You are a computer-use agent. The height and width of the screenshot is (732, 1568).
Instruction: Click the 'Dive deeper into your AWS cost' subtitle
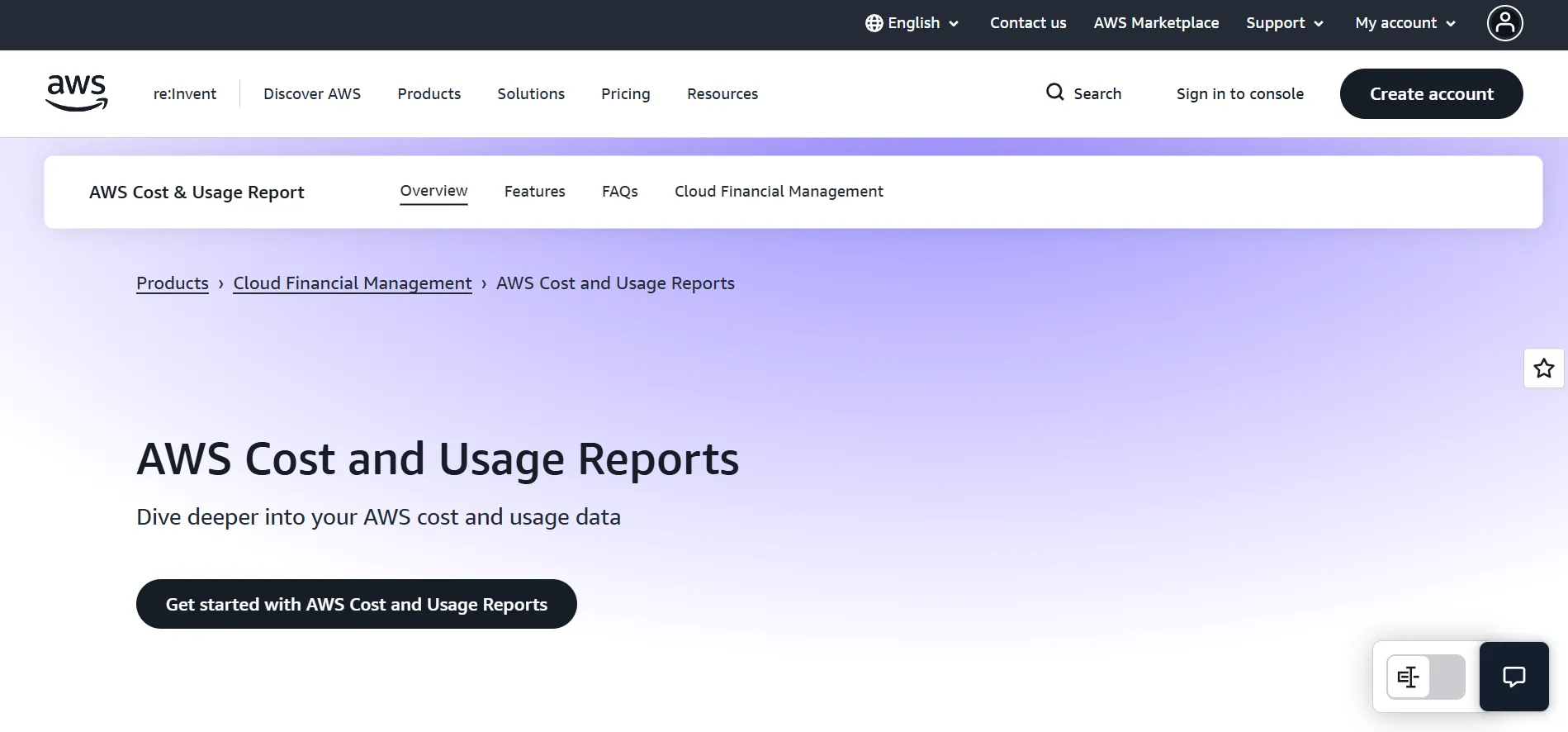[x=378, y=517]
